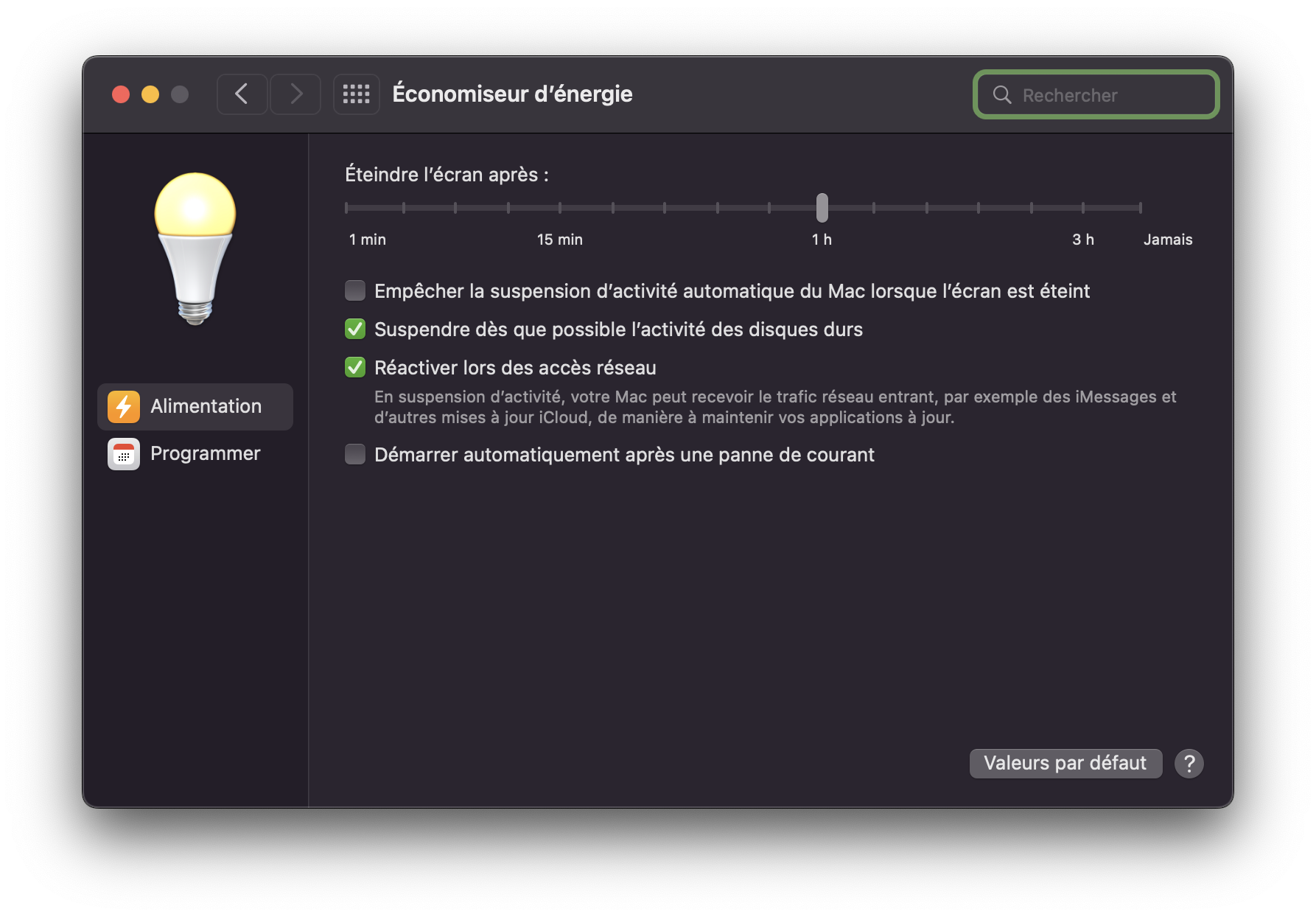
Task: Click the magnifying glass in the search field
Action: [x=1002, y=95]
